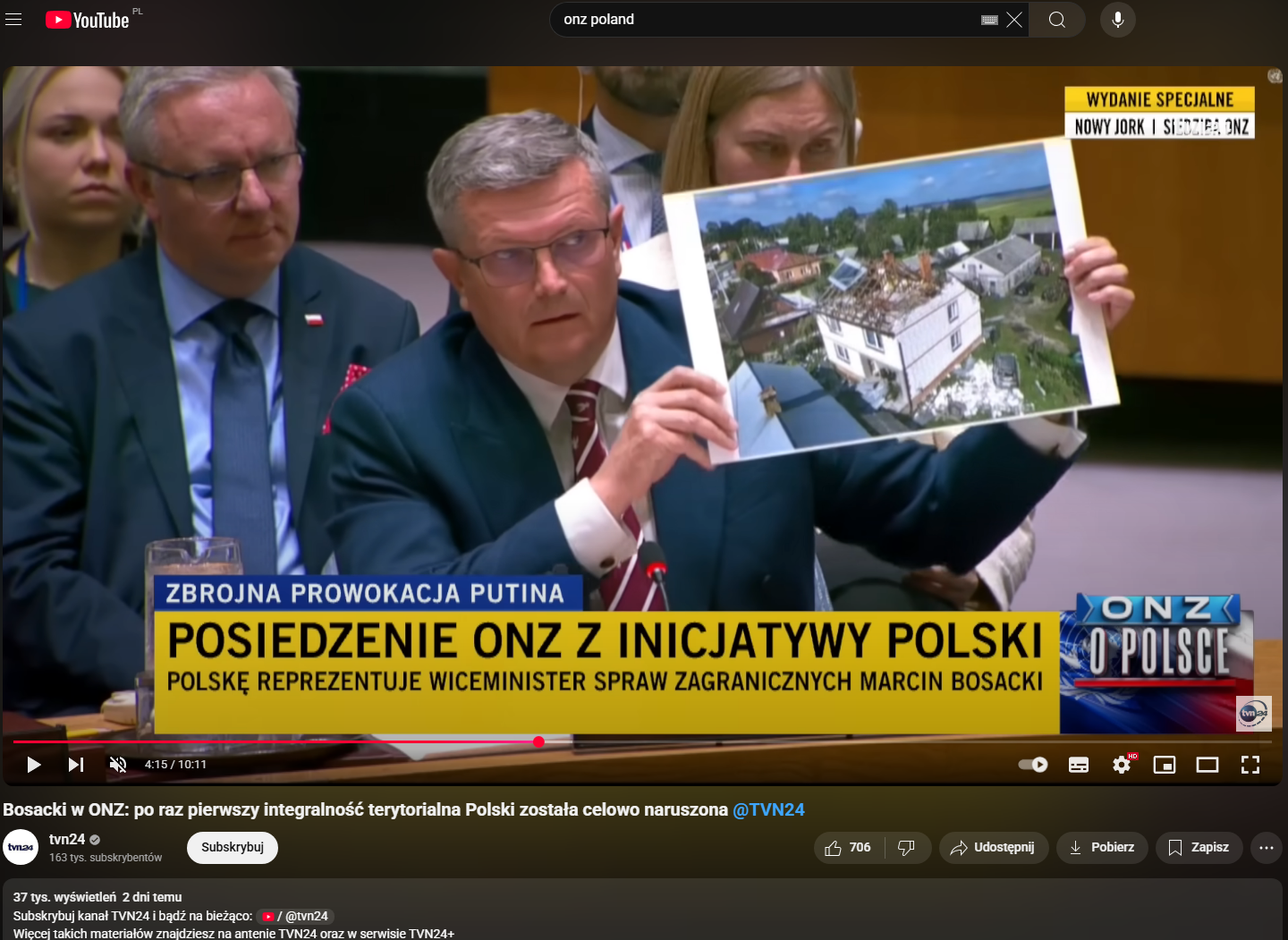The image size is (1288, 940).
Task: Enable theater mode view
Action: (x=1207, y=765)
